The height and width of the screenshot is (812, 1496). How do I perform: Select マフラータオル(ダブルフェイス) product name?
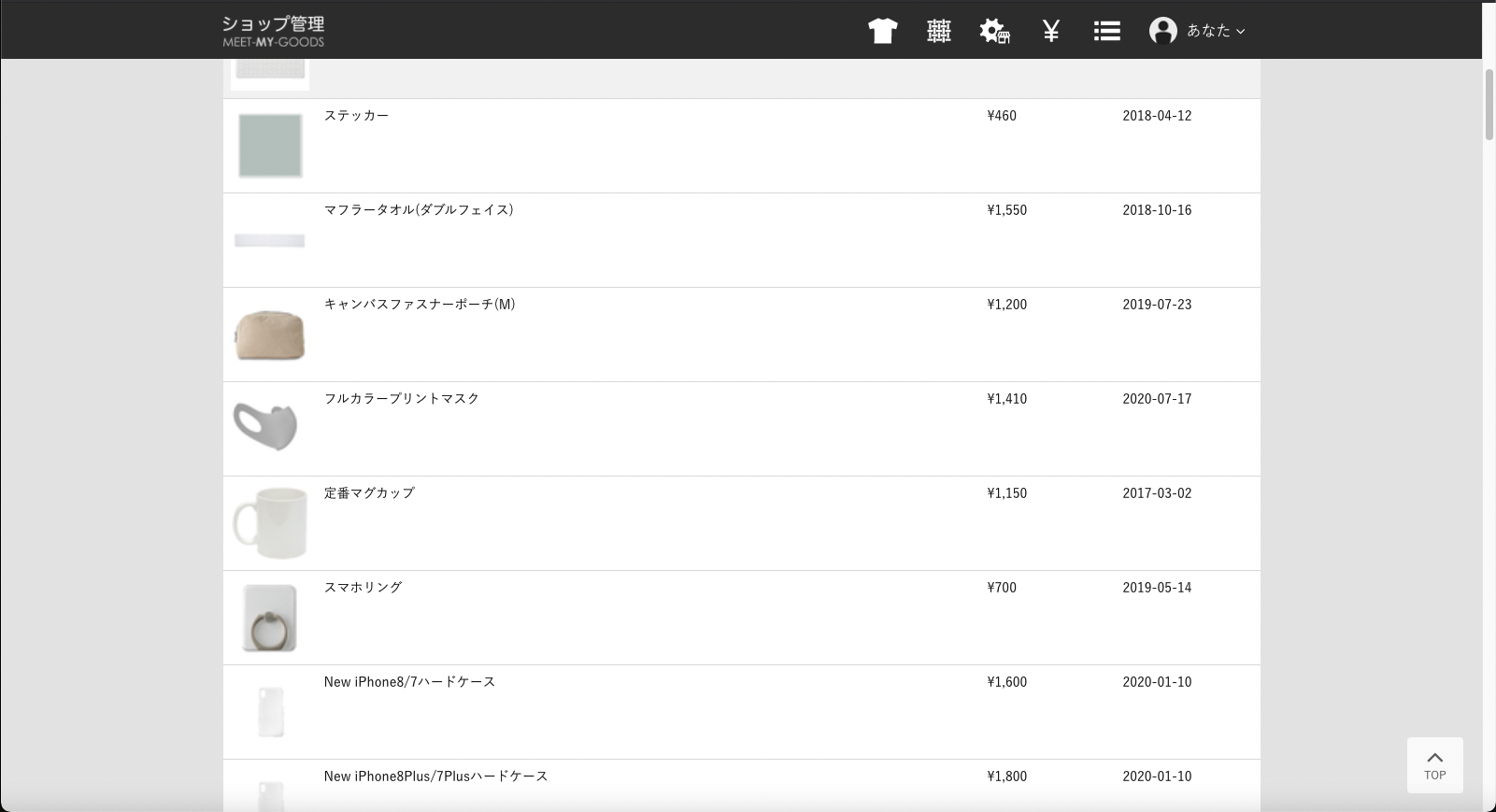tap(419, 210)
